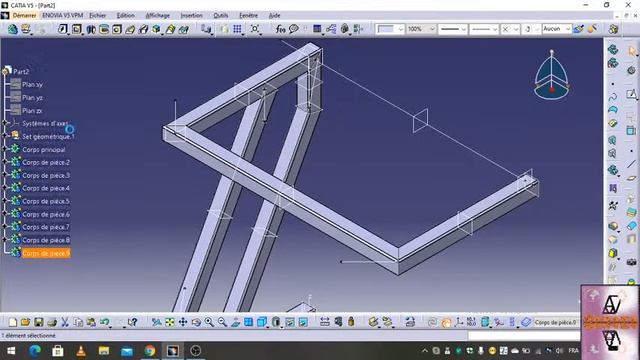Click the Windows Start button
Image resolution: width=640 pixels, height=360 pixels.
11,351
